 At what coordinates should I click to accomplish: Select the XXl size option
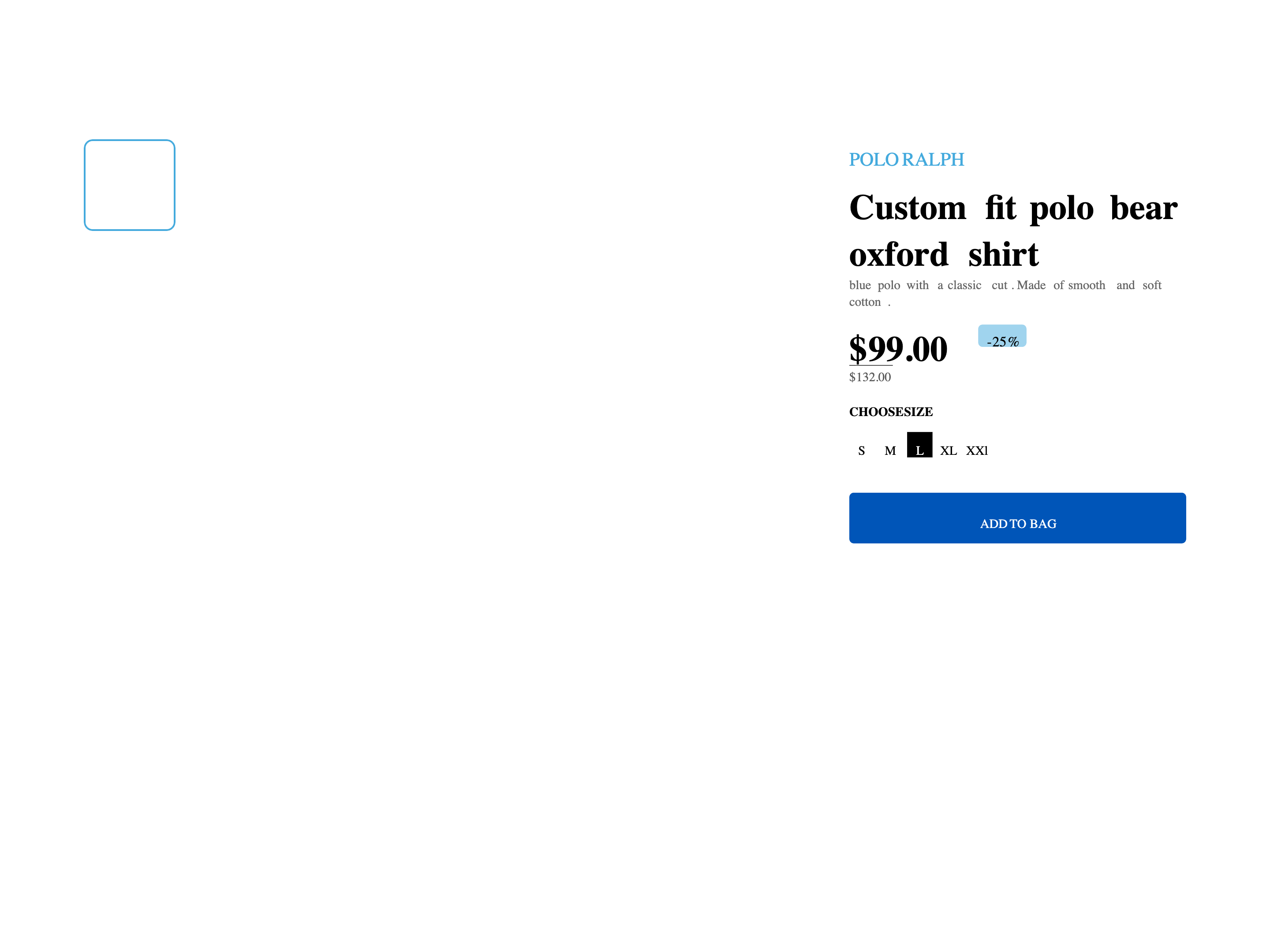pyautogui.click(x=977, y=450)
